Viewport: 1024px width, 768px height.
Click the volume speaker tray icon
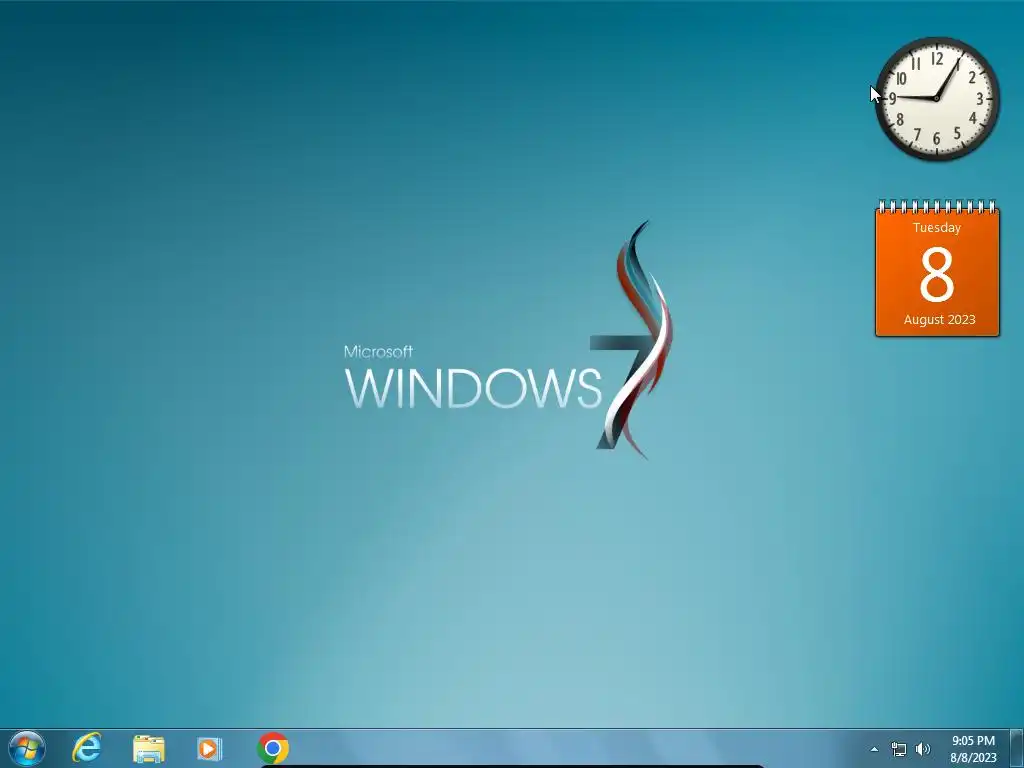pyautogui.click(x=923, y=749)
